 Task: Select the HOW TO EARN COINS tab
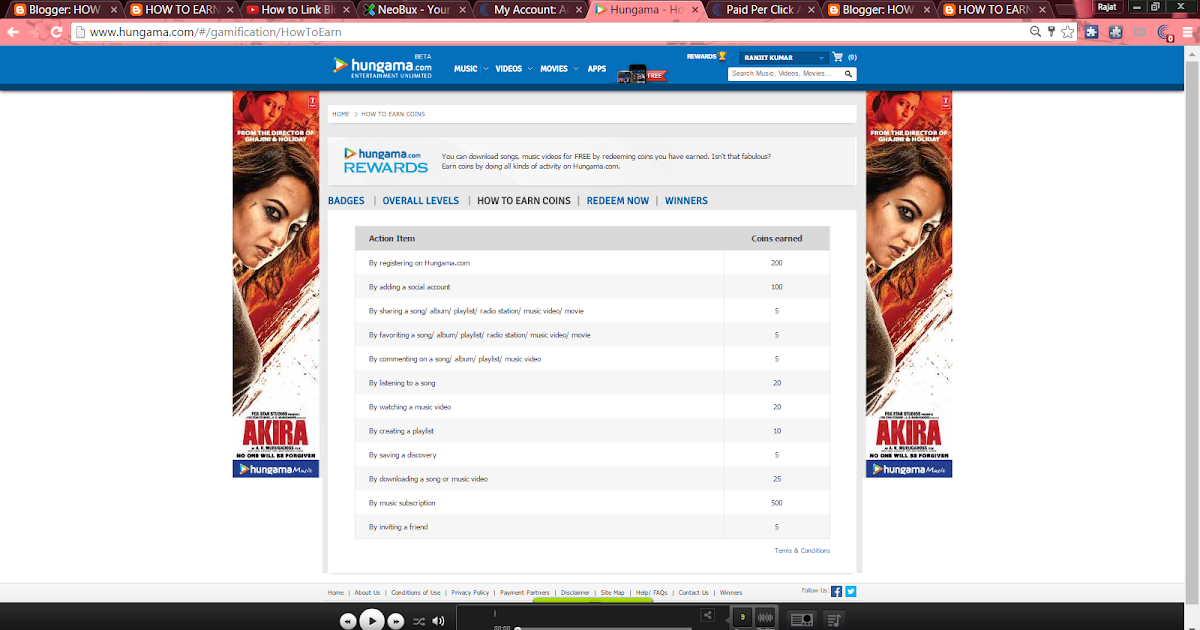coord(524,201)
